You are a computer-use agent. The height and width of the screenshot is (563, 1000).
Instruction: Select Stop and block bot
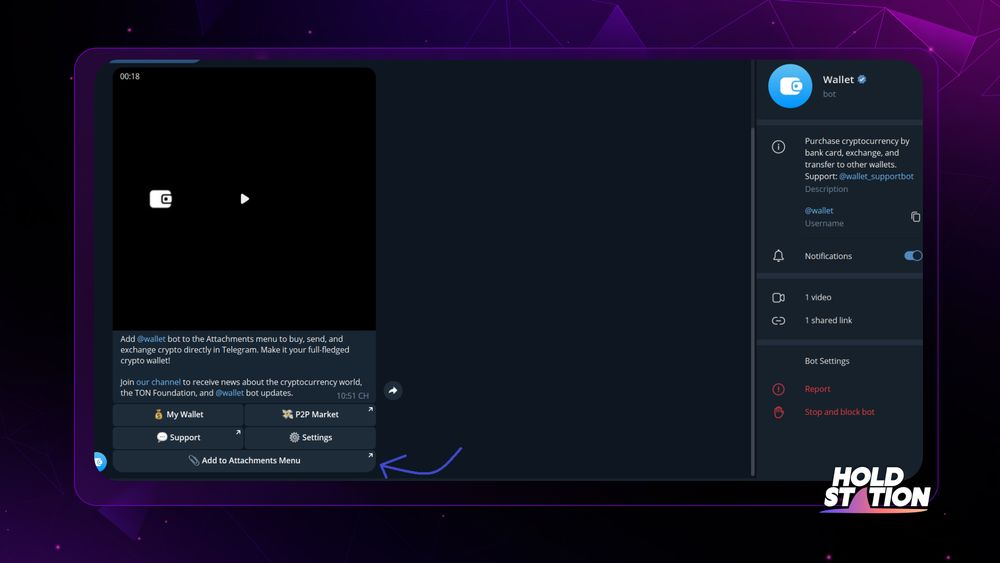click(839, 412)
